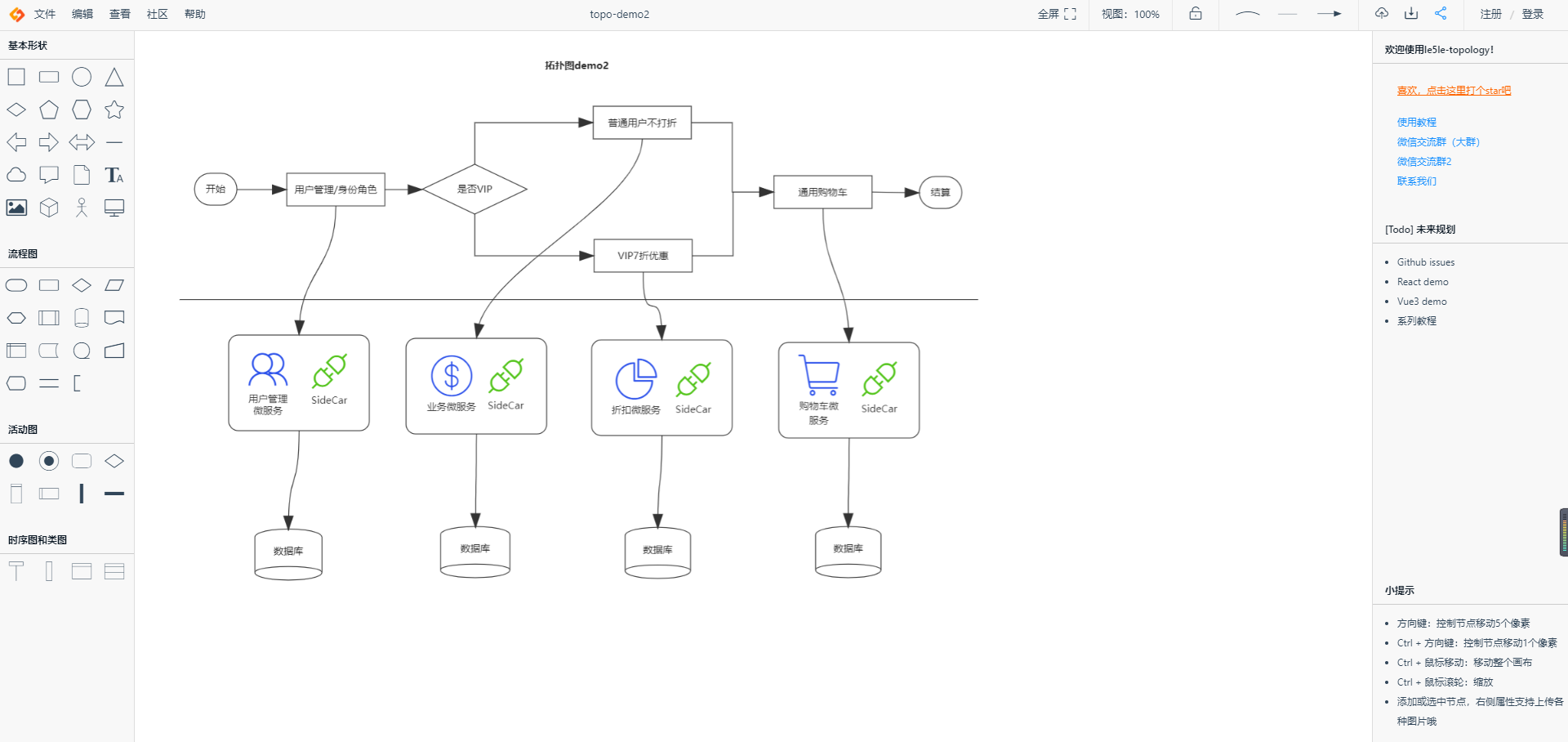1568x742 pixels.
Task: Click the 注册 register link
Action: (1491, 14)
